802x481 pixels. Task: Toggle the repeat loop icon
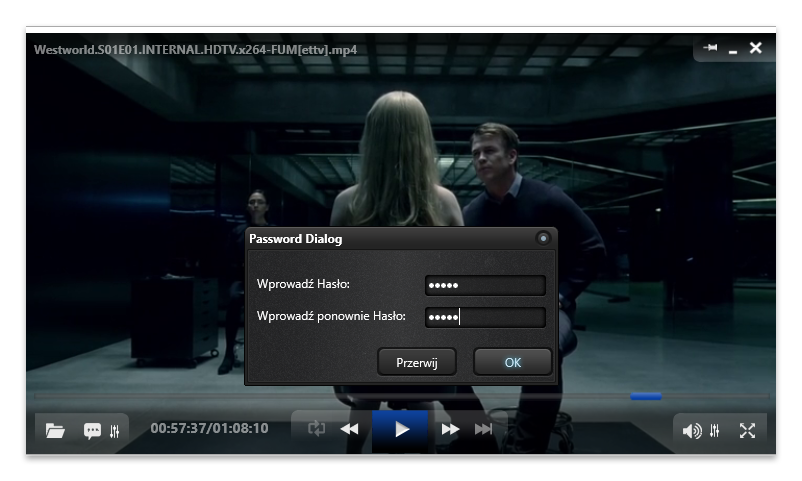(x=317, y=429)
